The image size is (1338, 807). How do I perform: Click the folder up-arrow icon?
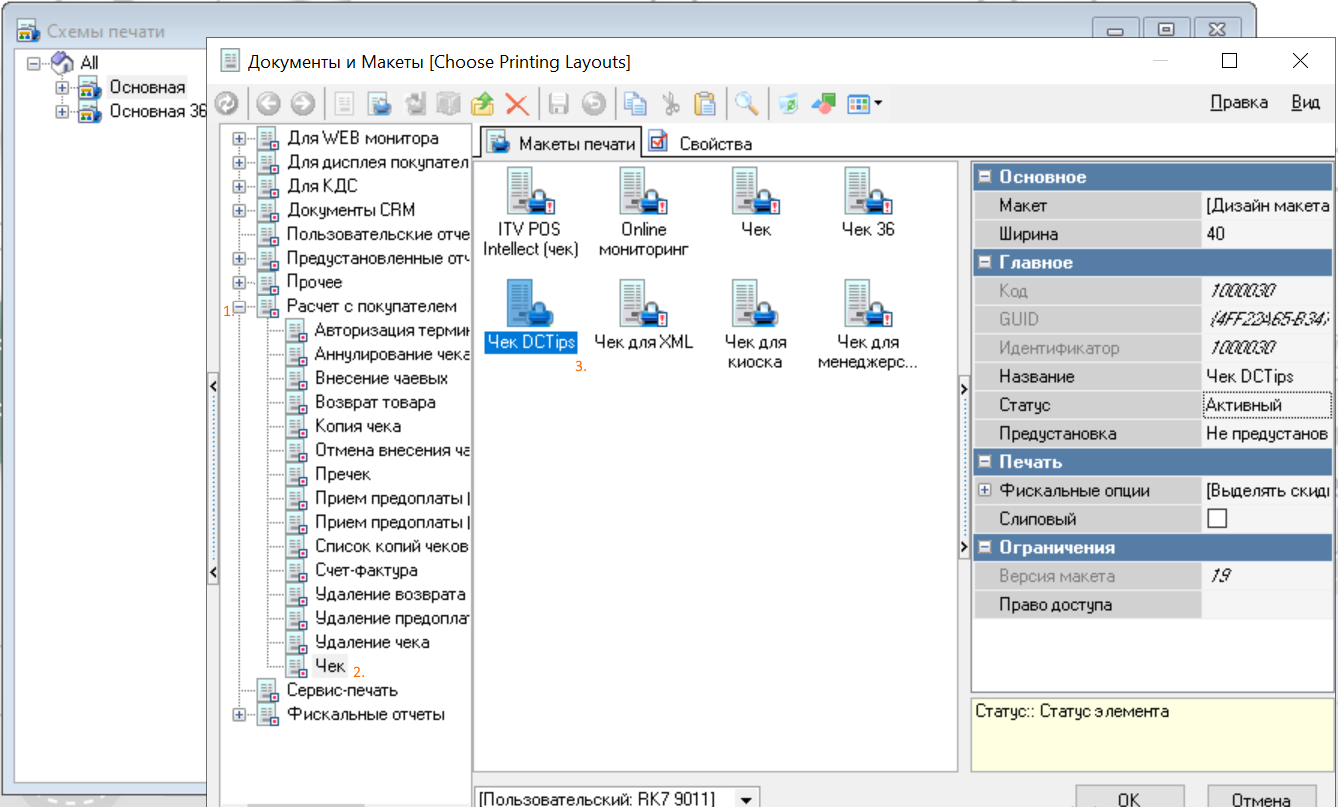482,103
